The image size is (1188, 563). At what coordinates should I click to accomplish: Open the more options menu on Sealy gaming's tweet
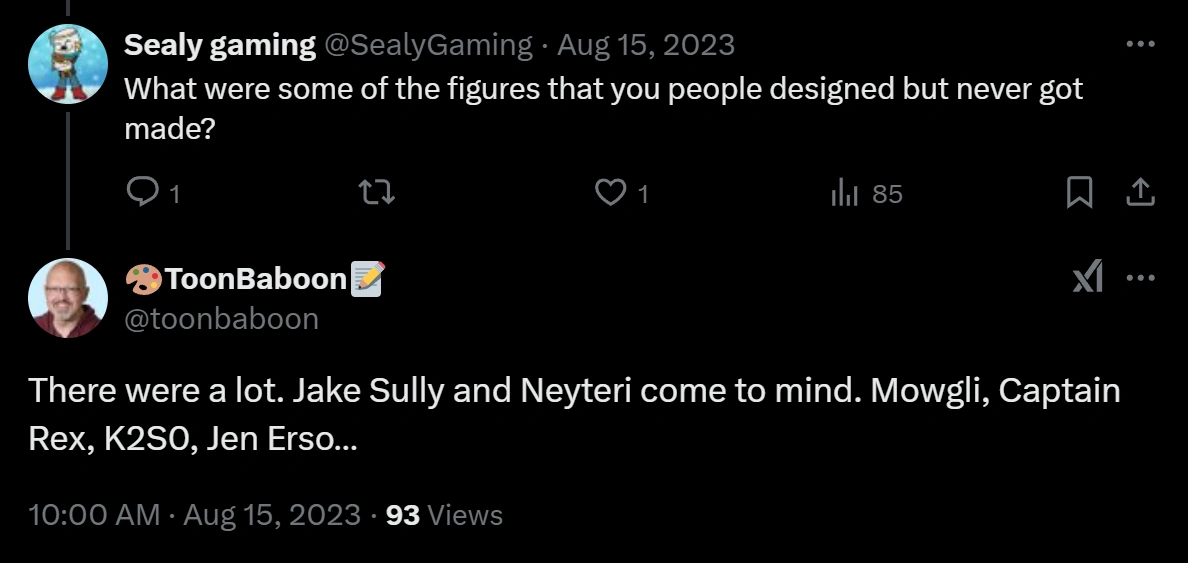coord(1140,45)
